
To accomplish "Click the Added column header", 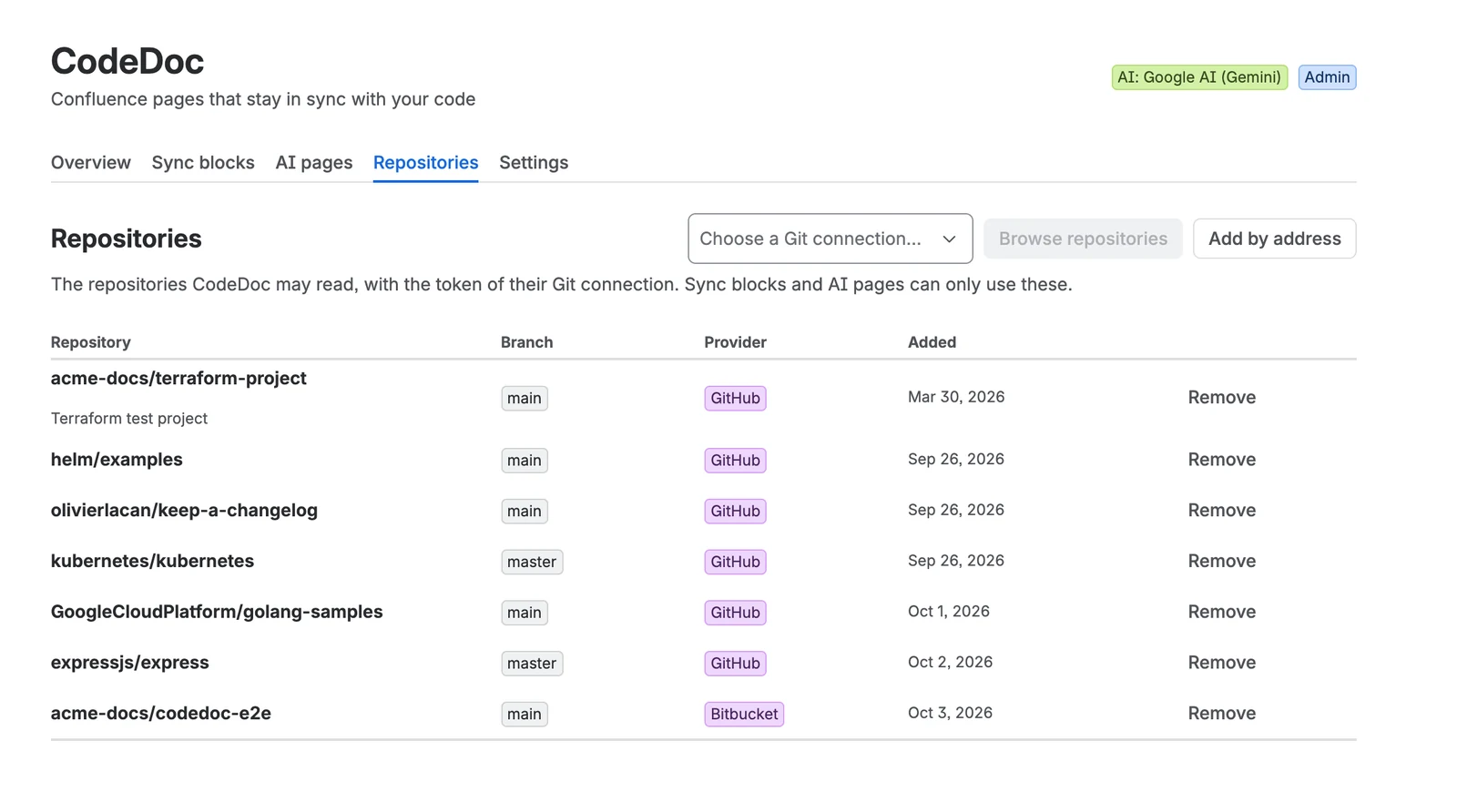I will click(932, 342).
